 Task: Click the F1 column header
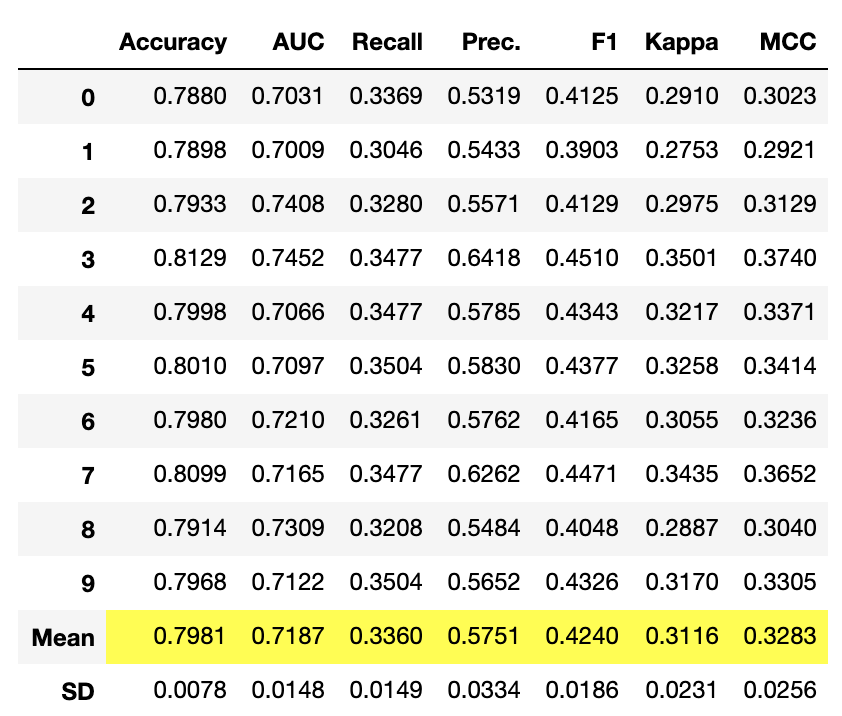tap(604, 42)
